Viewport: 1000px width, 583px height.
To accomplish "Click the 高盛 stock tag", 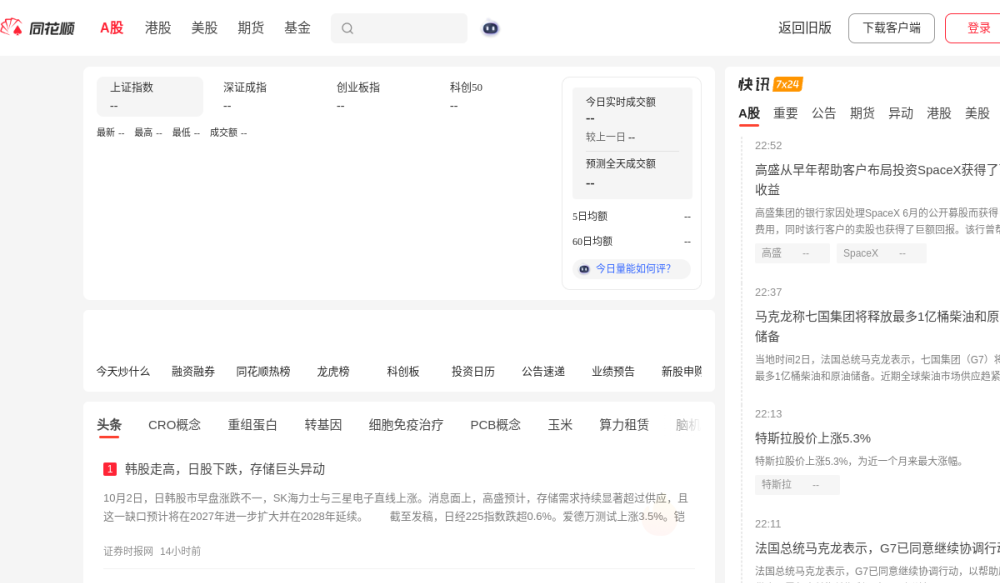I will click(792, 254).
